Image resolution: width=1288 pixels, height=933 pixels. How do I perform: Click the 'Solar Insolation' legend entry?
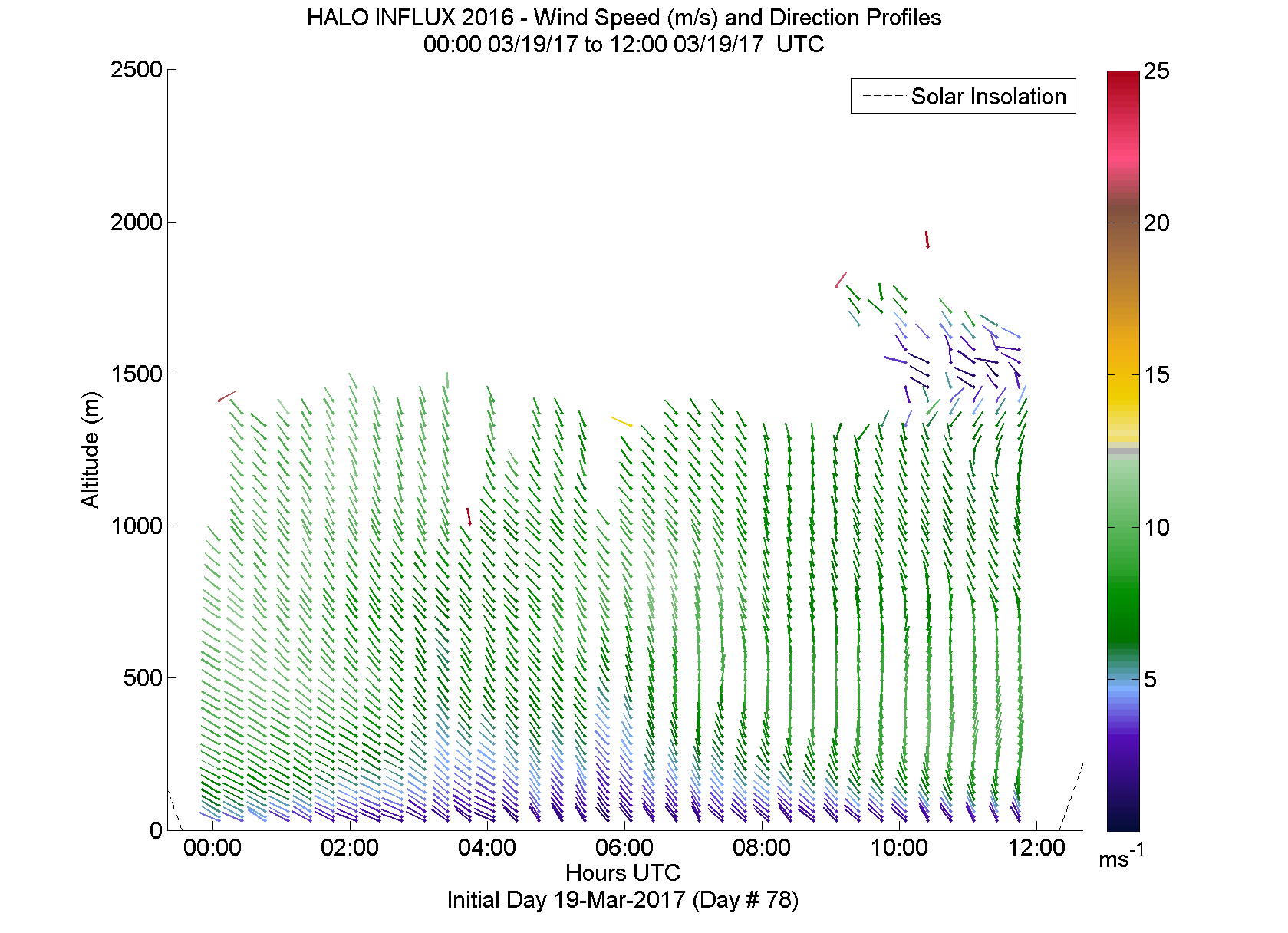964,96
